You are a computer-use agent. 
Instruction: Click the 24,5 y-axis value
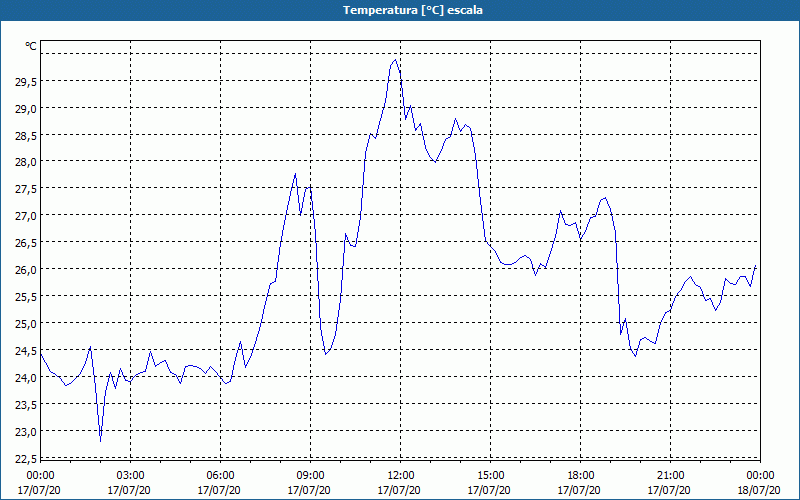point(25,351)
